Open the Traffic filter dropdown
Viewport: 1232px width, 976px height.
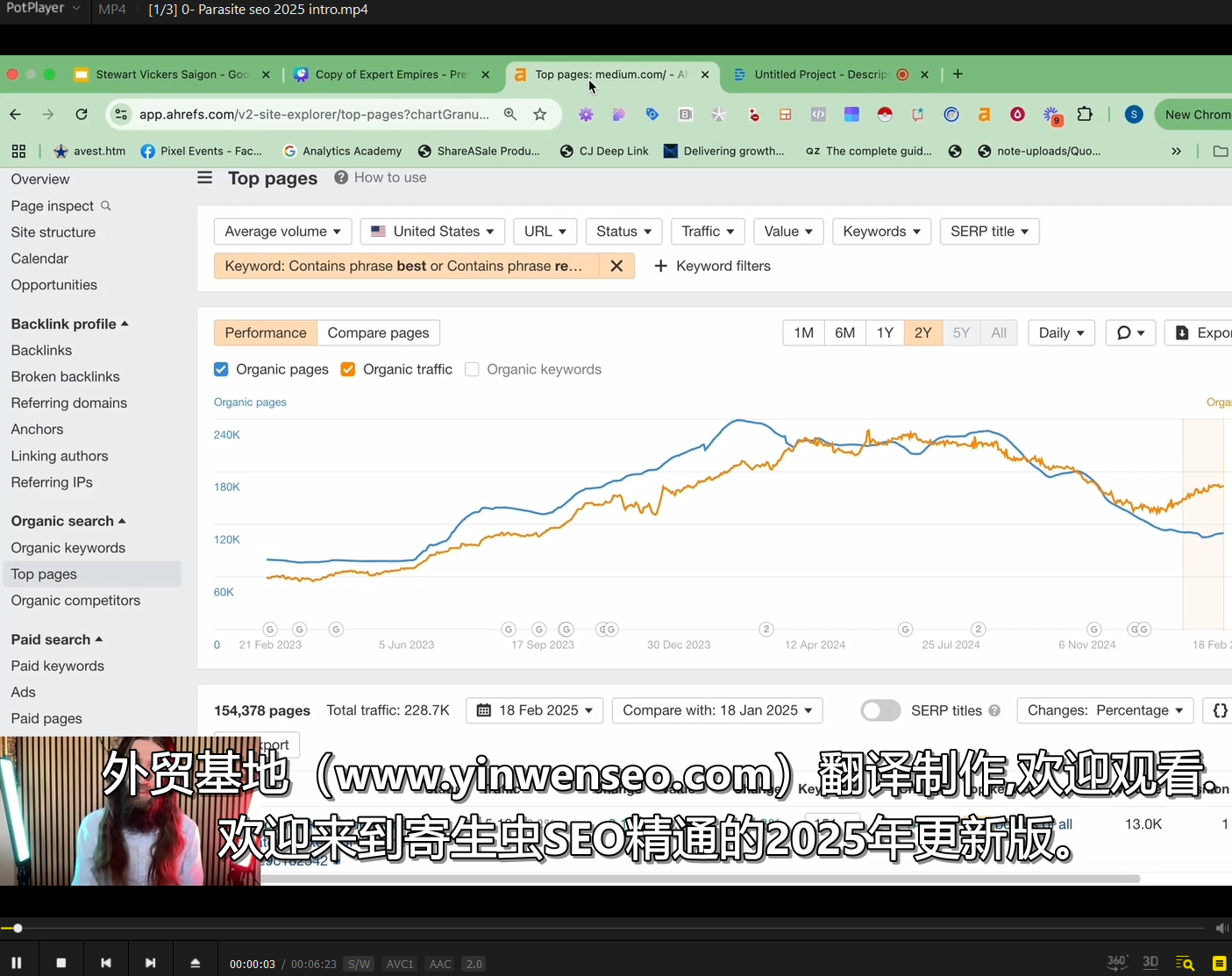708,231
